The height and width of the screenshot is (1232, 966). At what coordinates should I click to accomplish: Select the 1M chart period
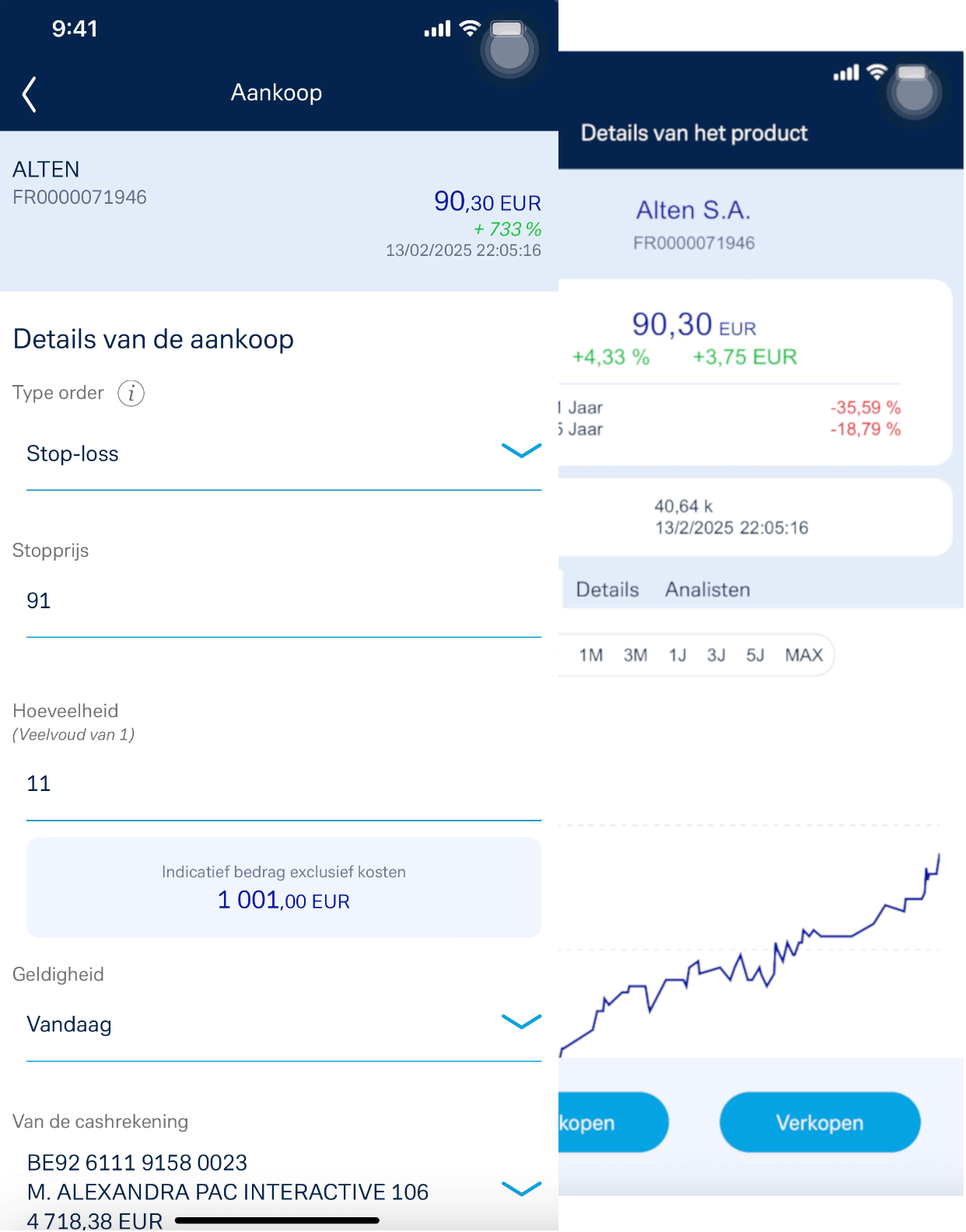pyautogui.click(x=590, y=655)
